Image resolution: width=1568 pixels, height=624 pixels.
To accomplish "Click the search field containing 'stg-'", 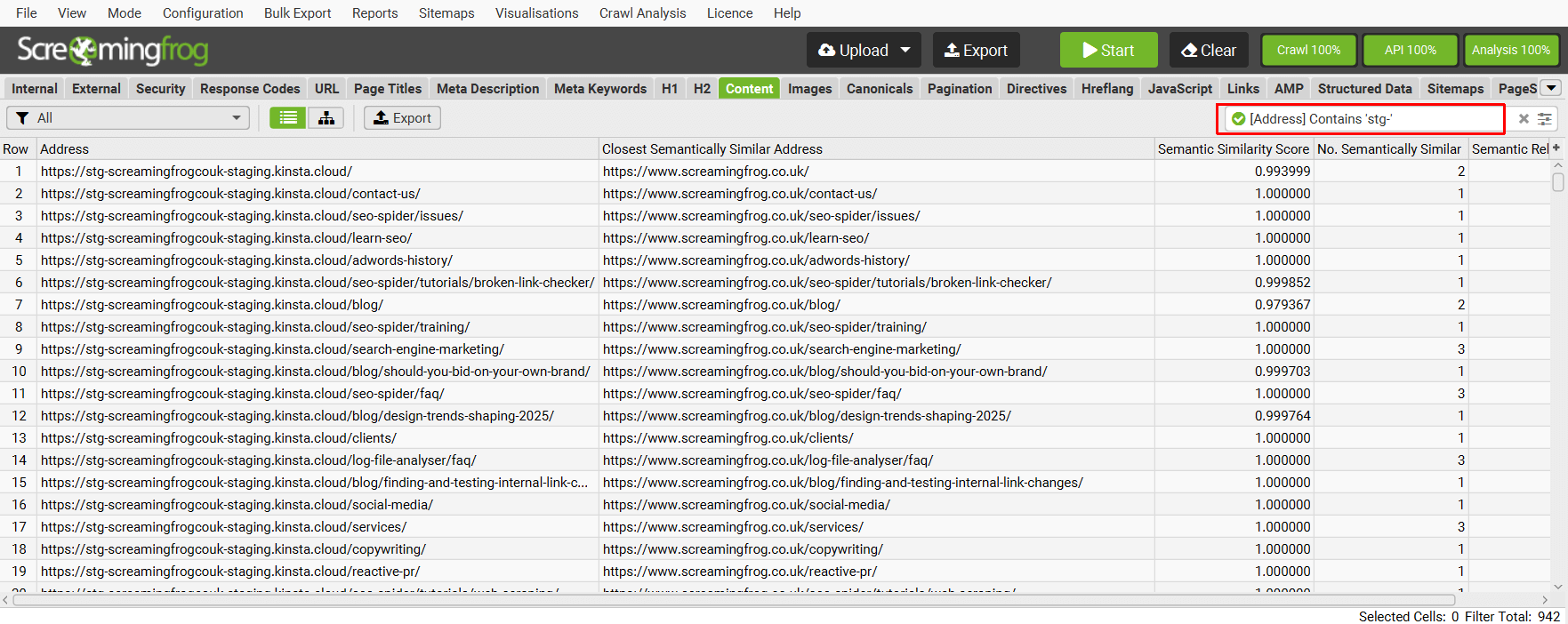I will (1365, 118).
